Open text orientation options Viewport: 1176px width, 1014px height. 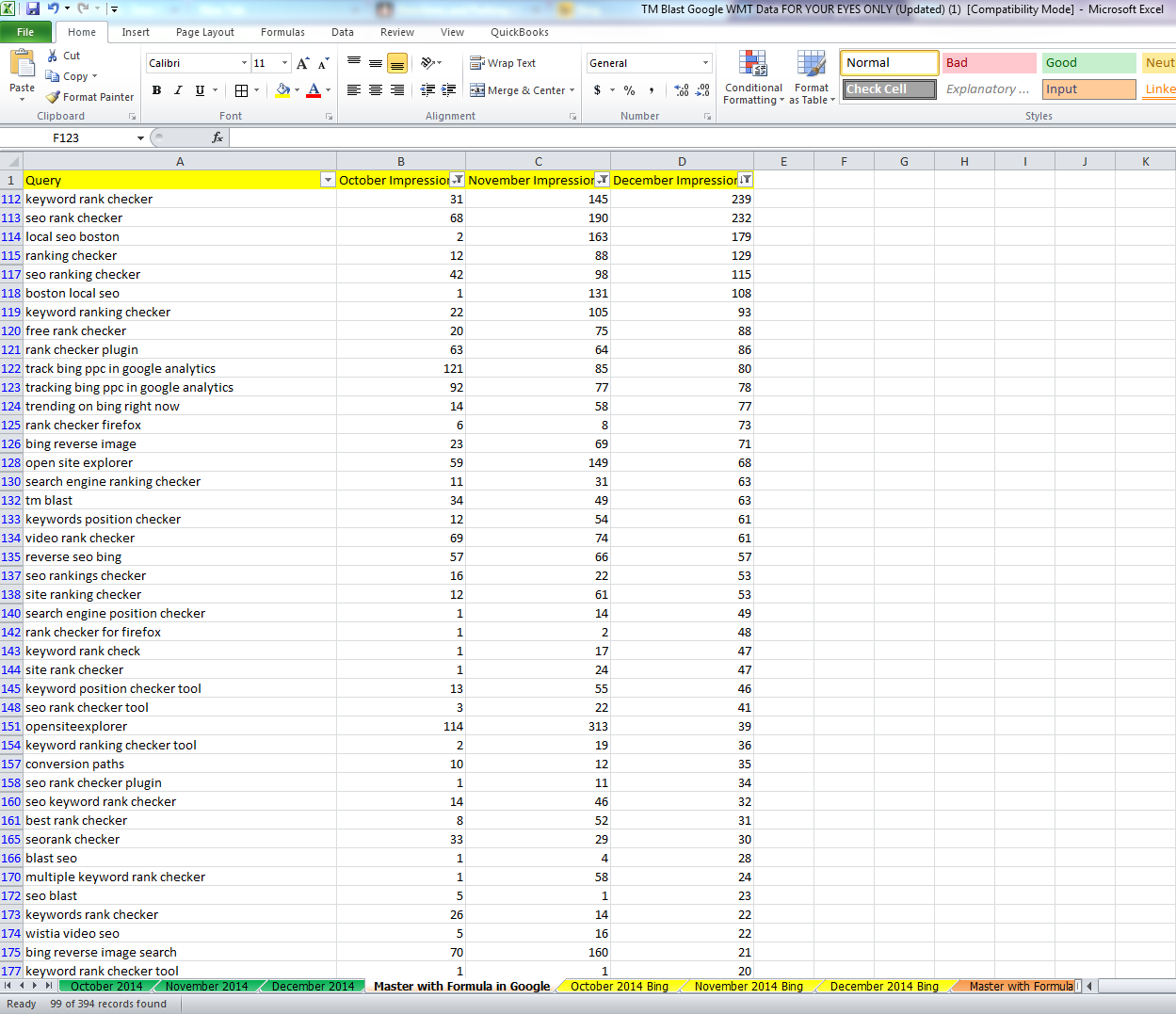coord(430,63)
